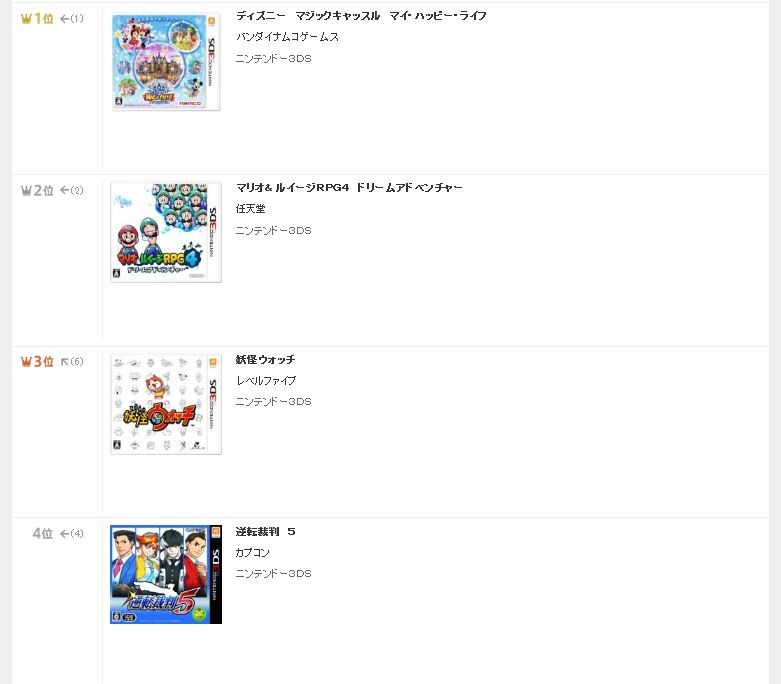Open the 妖怪ウォッチ title link
781x684 pixels.
tap(265, 360)
